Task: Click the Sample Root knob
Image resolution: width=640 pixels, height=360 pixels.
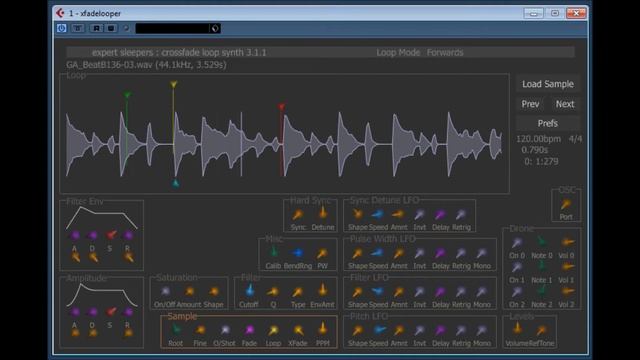Action: (x=176, y=329)
